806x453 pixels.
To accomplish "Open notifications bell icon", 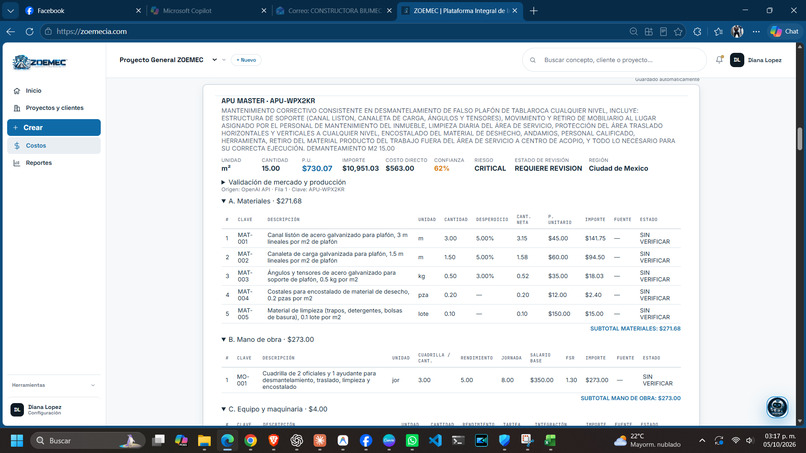I will tap(720, 60).
